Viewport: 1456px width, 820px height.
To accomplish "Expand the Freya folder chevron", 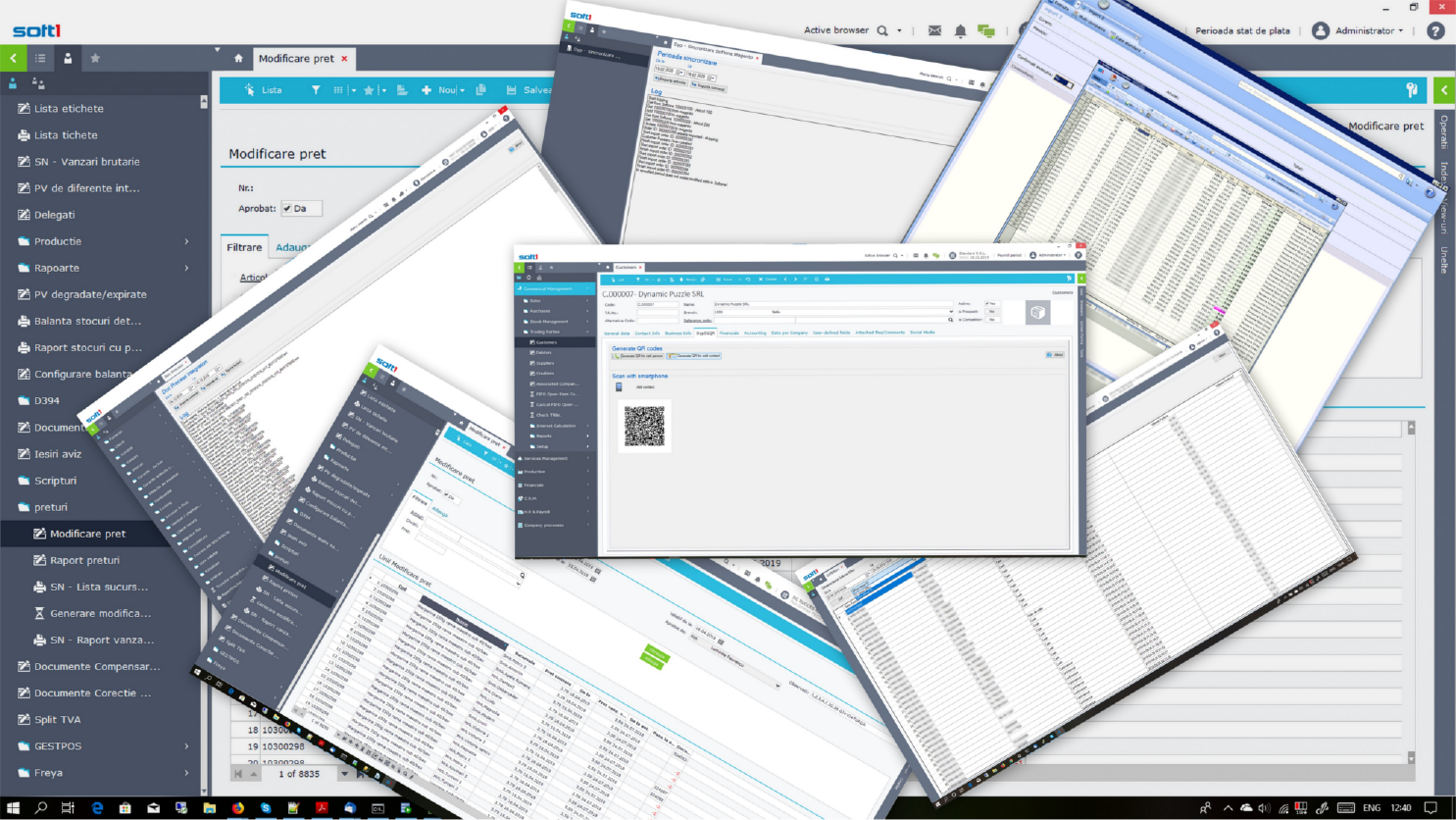I will tap(186, 773).
